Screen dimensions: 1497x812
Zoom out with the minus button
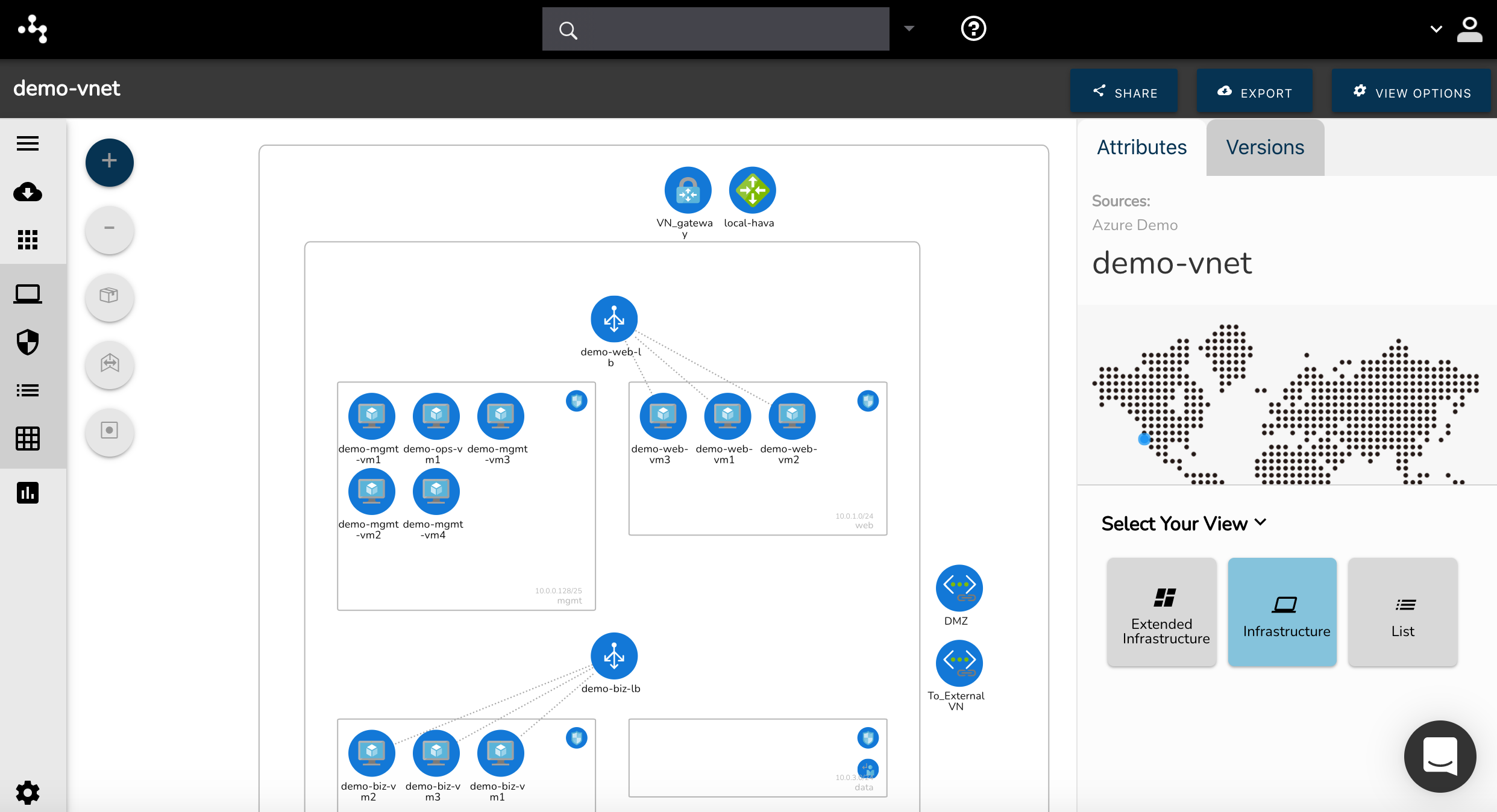click(110, 230)
